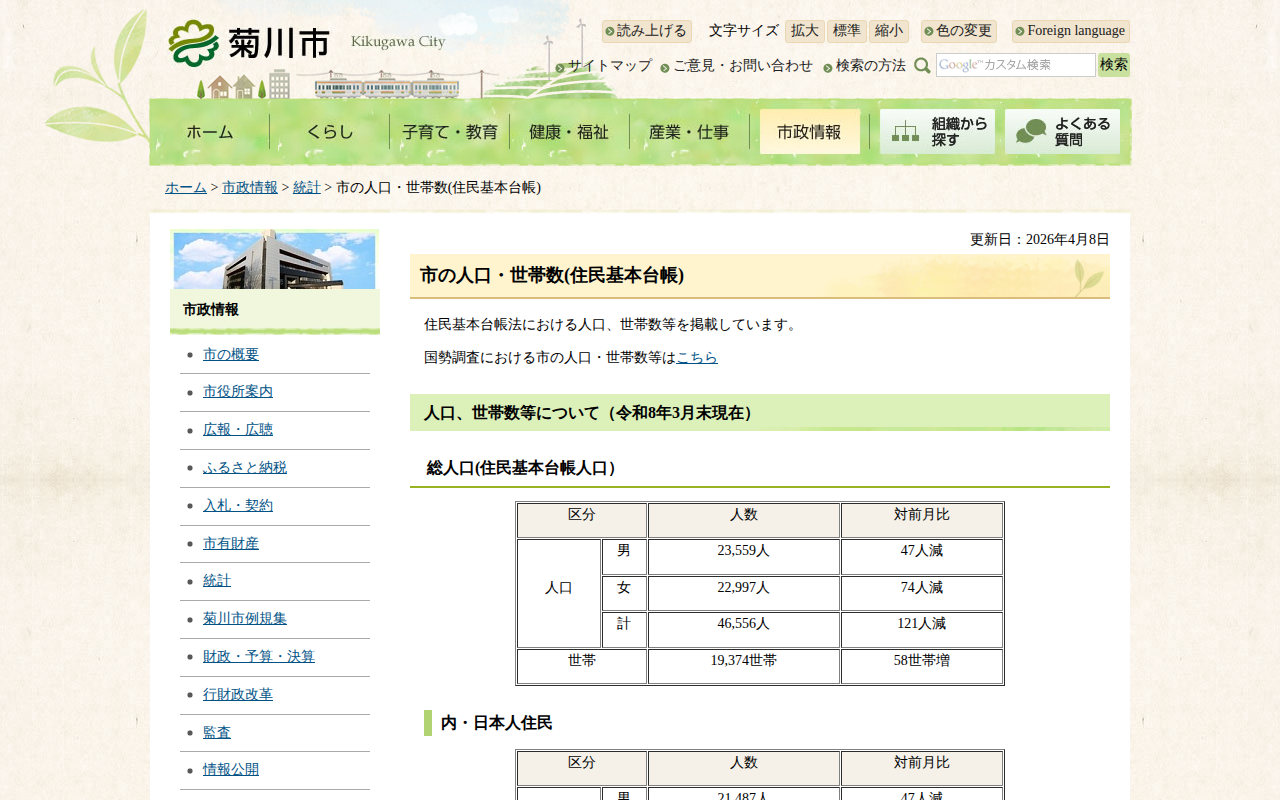The width and height of the screenshot is (1280, 800).
Task: Shrink text size with 縮小 button
Action: pos(888,31)
